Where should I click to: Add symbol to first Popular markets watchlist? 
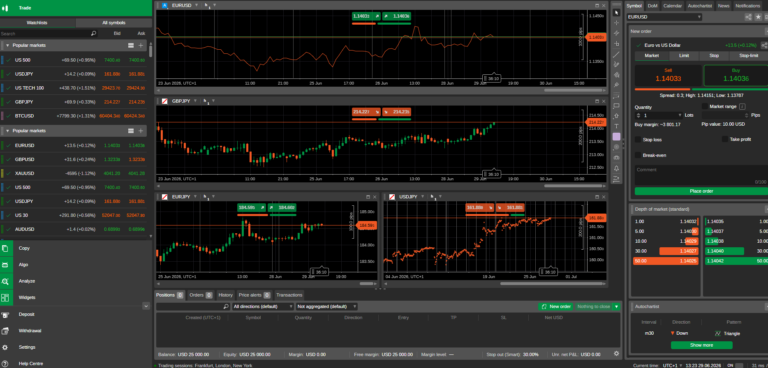tap(141, 45)
